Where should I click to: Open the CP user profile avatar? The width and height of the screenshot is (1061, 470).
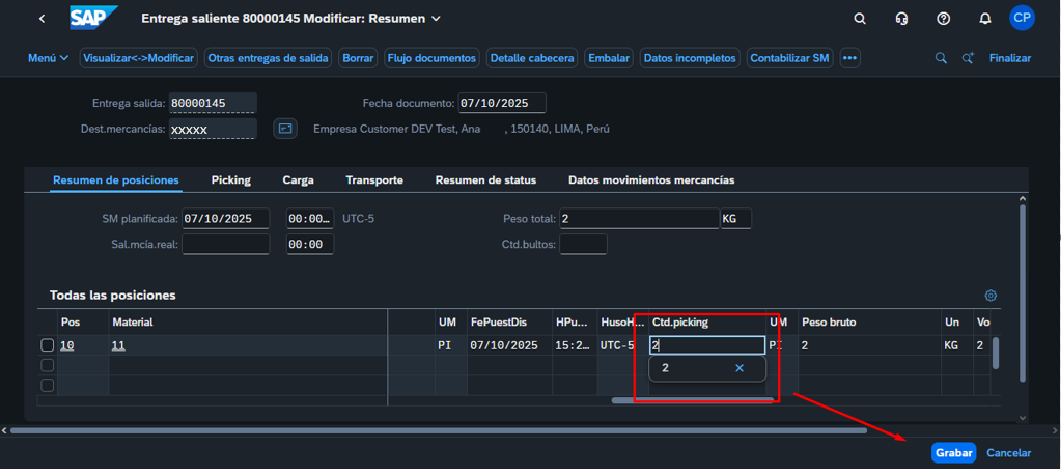click(x=1021, y=18)
